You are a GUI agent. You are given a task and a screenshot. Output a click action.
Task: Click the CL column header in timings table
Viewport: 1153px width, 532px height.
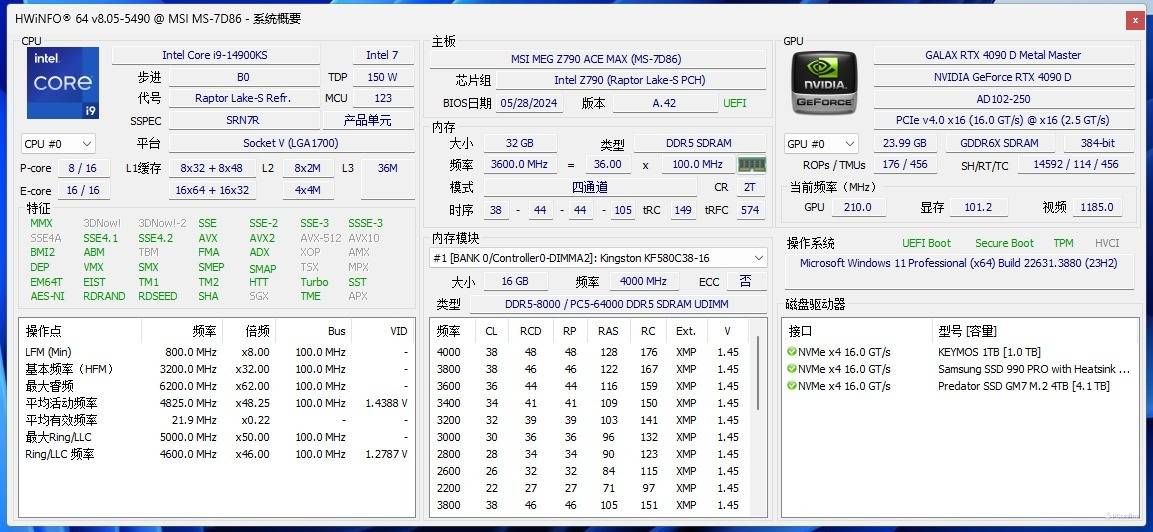click(x=491, y=332)
